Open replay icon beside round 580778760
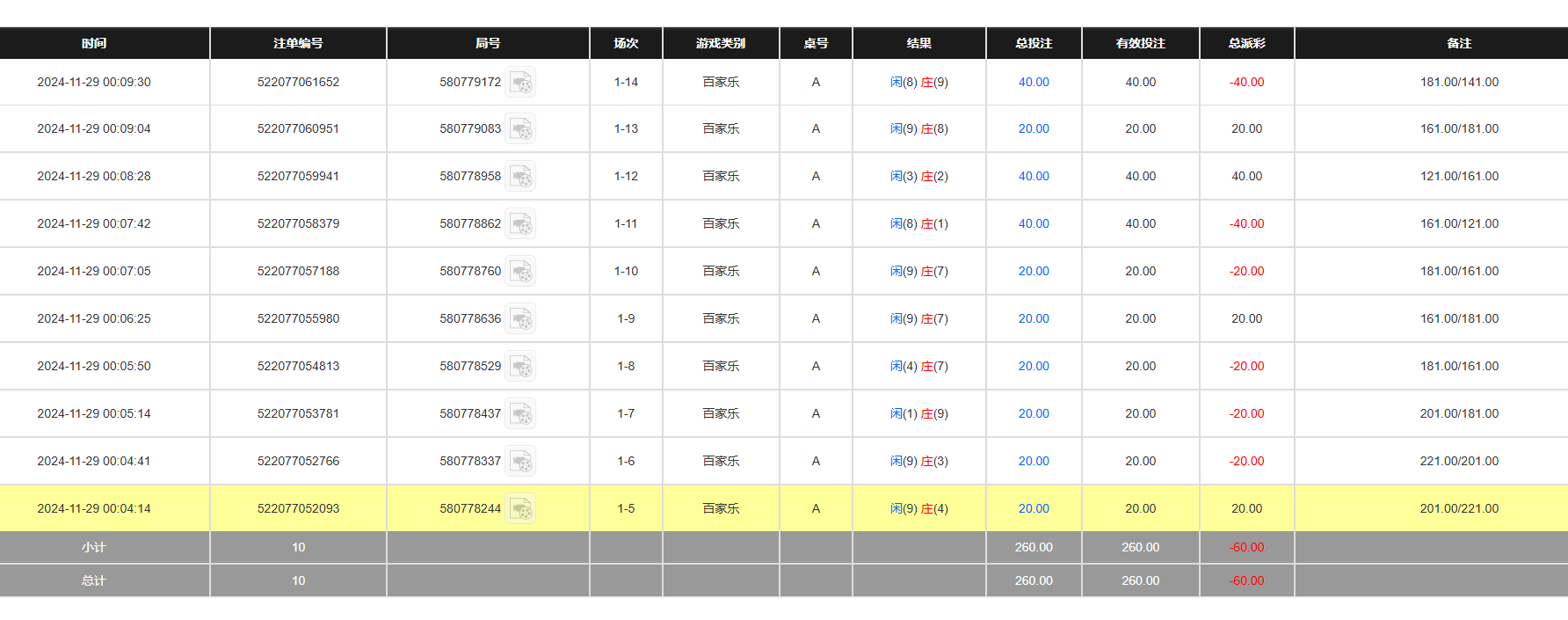Viewport: 1568px width, 620px height. pos(520,272)
